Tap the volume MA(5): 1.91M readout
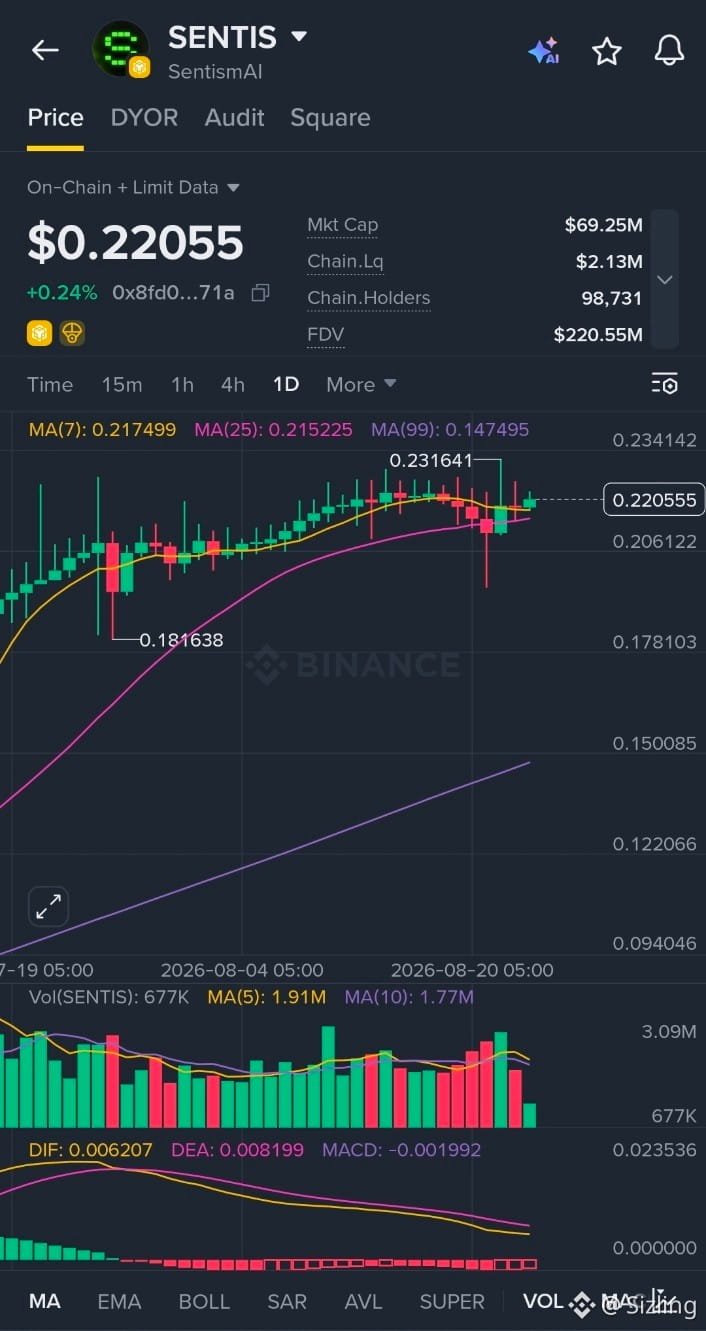The width and height of the screenshot is (706, 1331). tap(267, 997)
